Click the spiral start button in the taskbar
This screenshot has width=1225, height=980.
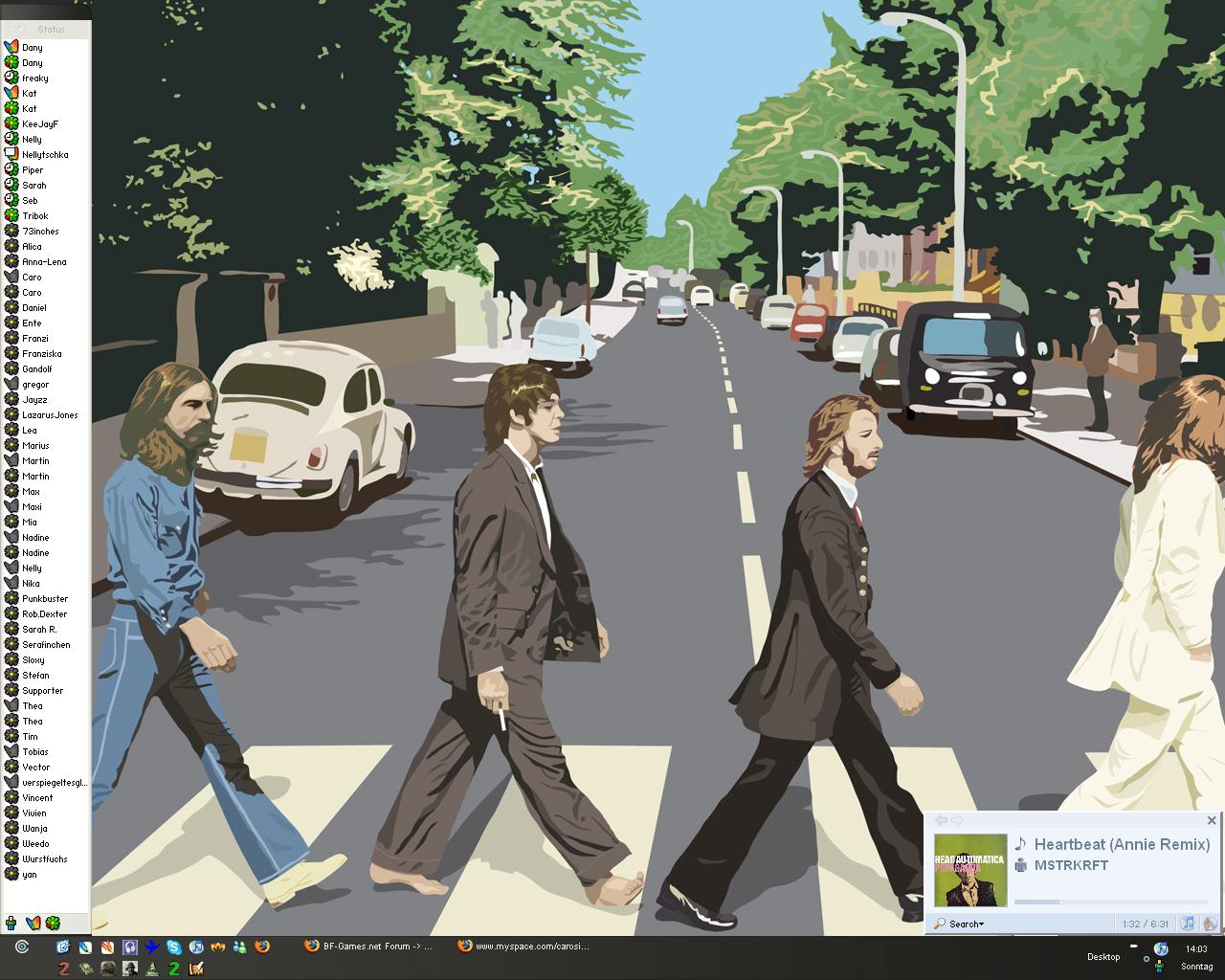tap(22, 947)
